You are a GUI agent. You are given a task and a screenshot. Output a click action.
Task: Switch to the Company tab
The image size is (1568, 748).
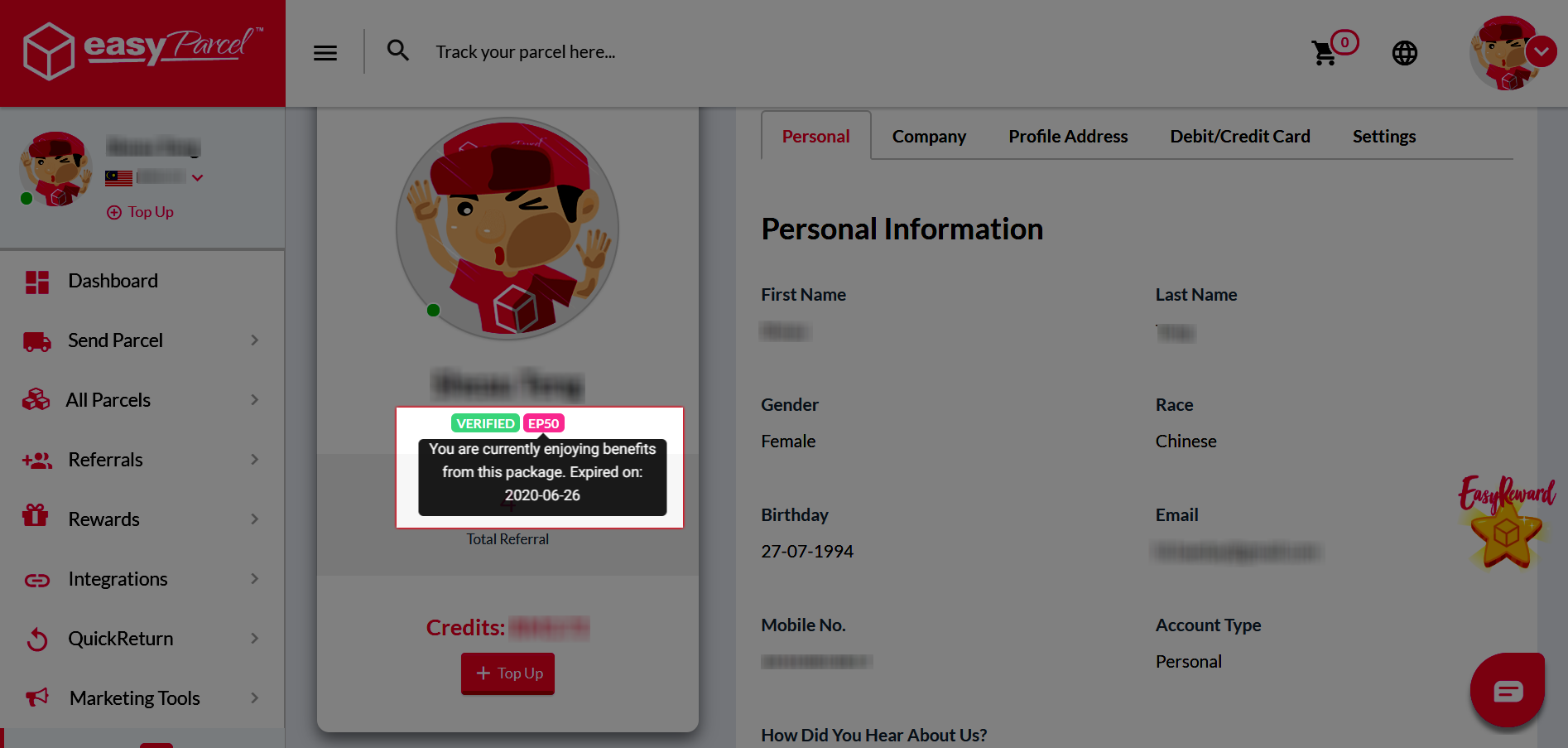(x=929, y=136)
